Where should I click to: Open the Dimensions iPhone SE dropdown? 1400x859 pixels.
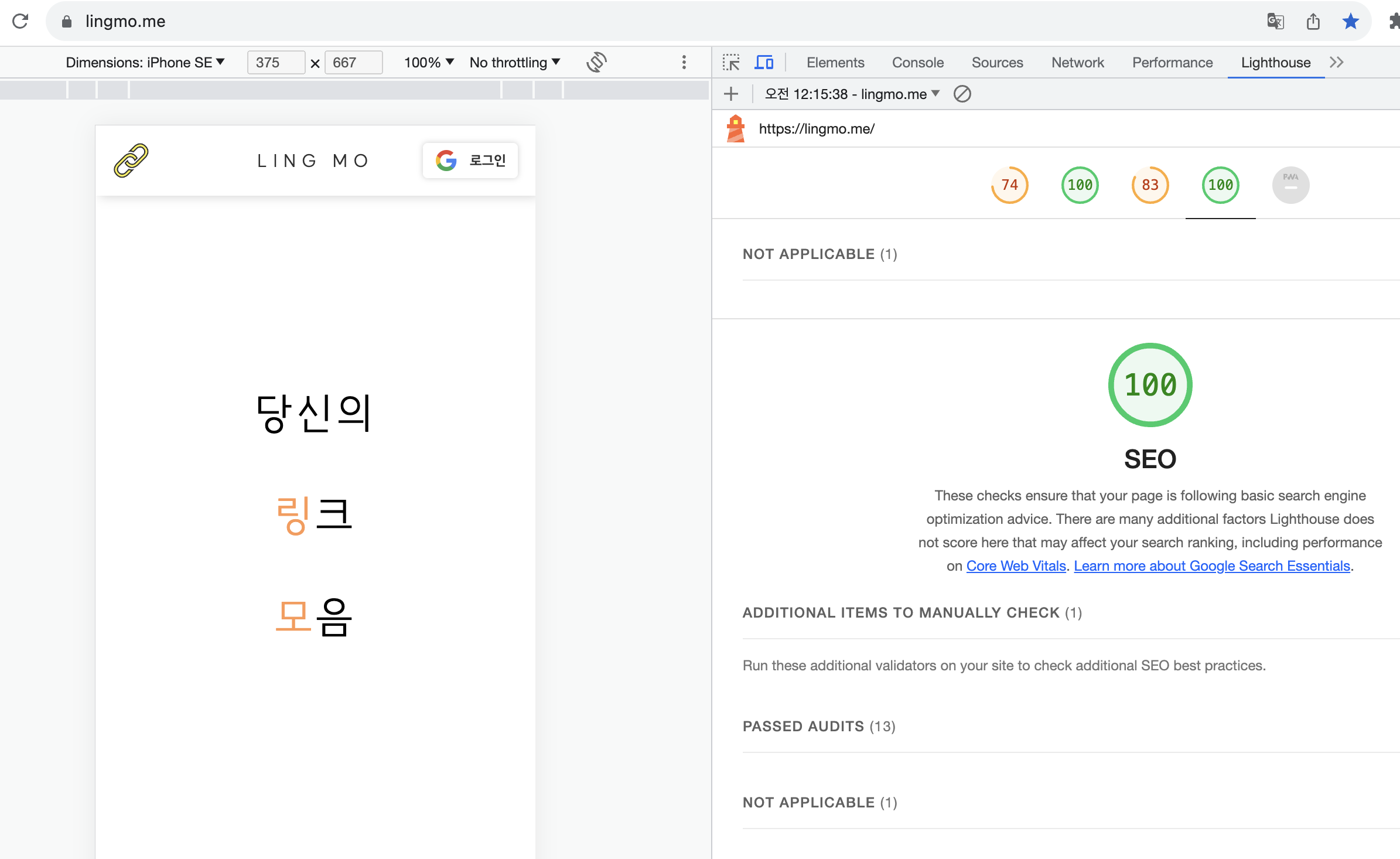tap(145, 62)
